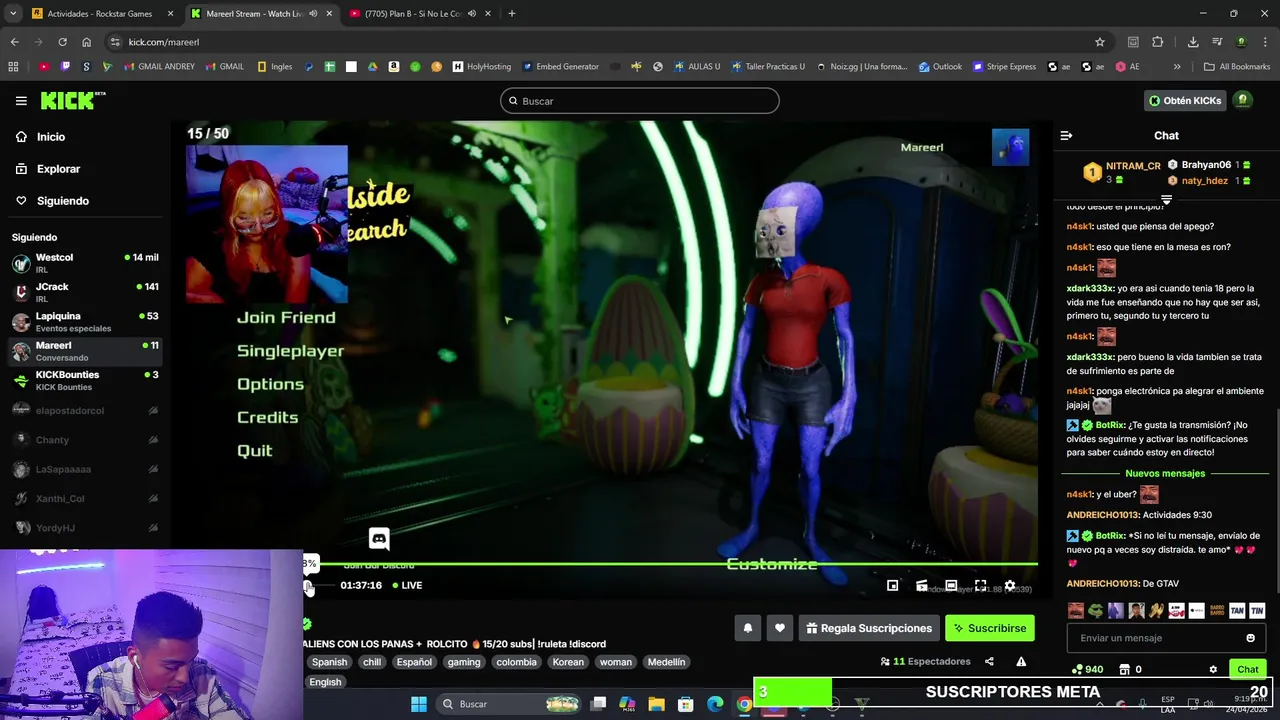Open the player settings gear

[1010, 586]
